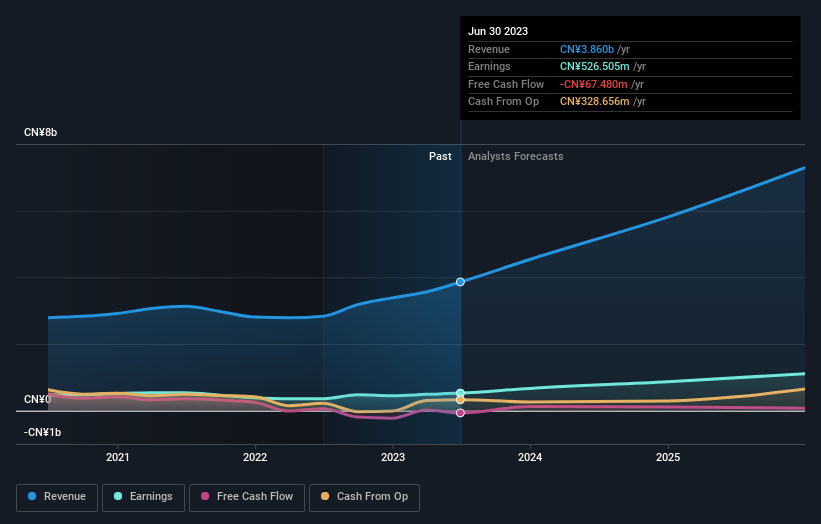This screenshot has width=821, height=524.
Task: Toggle the Earnings legend series
Action: pos(143,497)
